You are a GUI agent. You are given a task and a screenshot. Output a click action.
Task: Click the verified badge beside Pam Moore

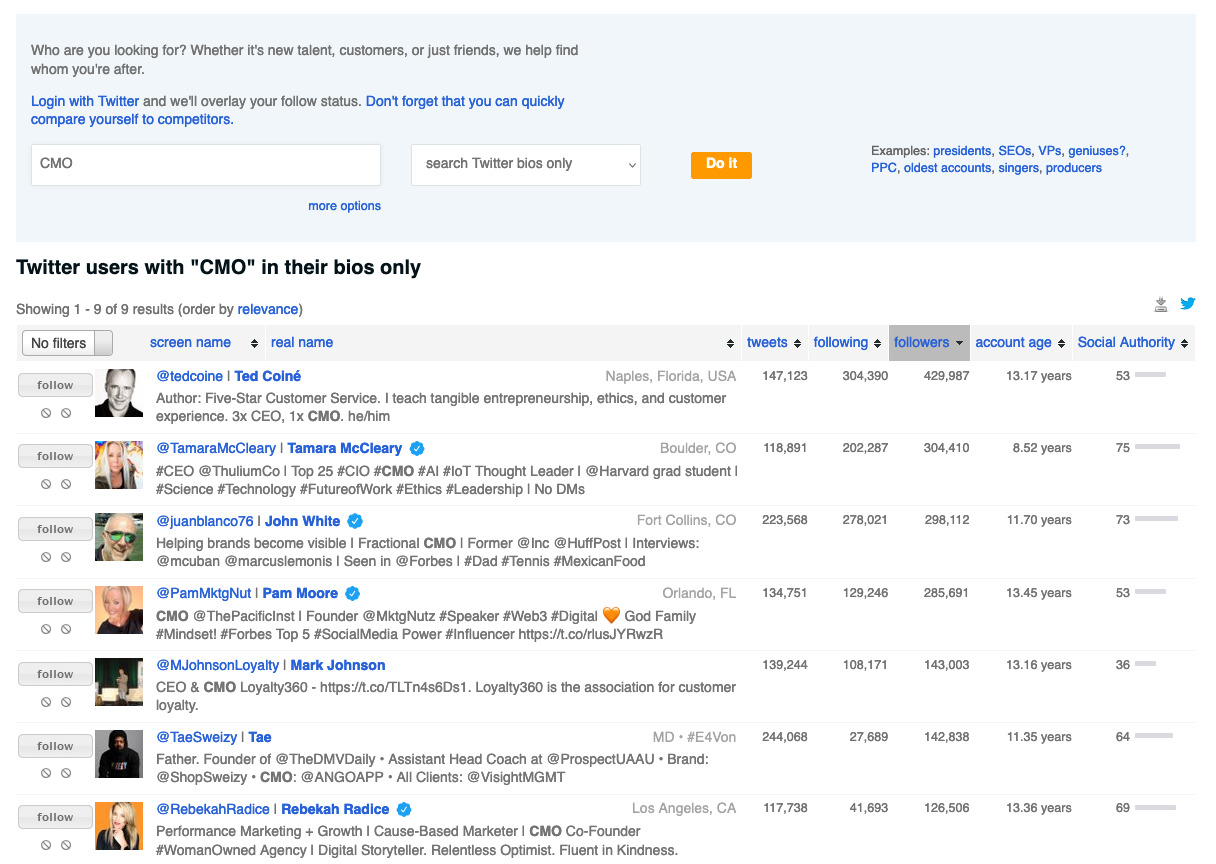point(352,593)
